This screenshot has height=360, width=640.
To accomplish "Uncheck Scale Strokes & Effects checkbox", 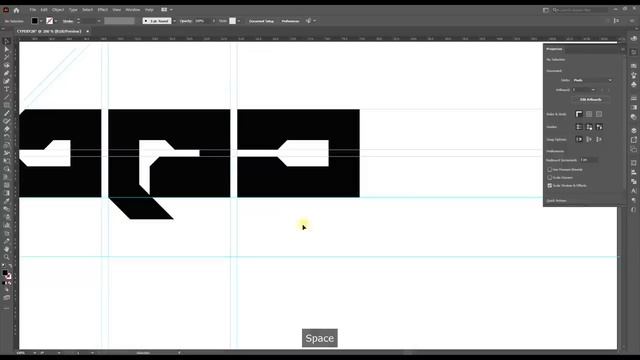I will 549,185.
